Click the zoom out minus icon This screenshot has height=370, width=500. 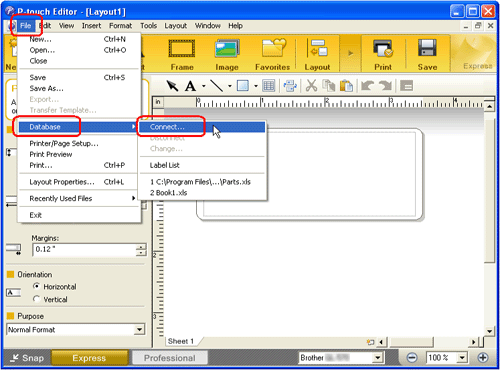tap(412, 358)
